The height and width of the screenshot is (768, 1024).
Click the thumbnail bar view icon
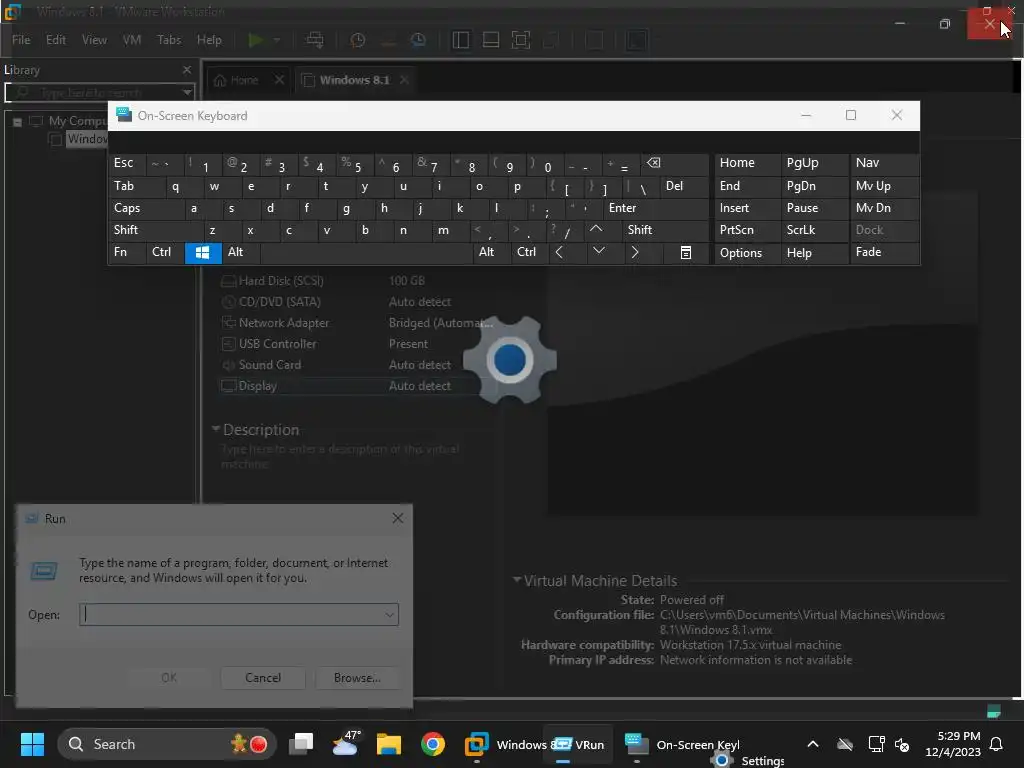pos(490,40)
